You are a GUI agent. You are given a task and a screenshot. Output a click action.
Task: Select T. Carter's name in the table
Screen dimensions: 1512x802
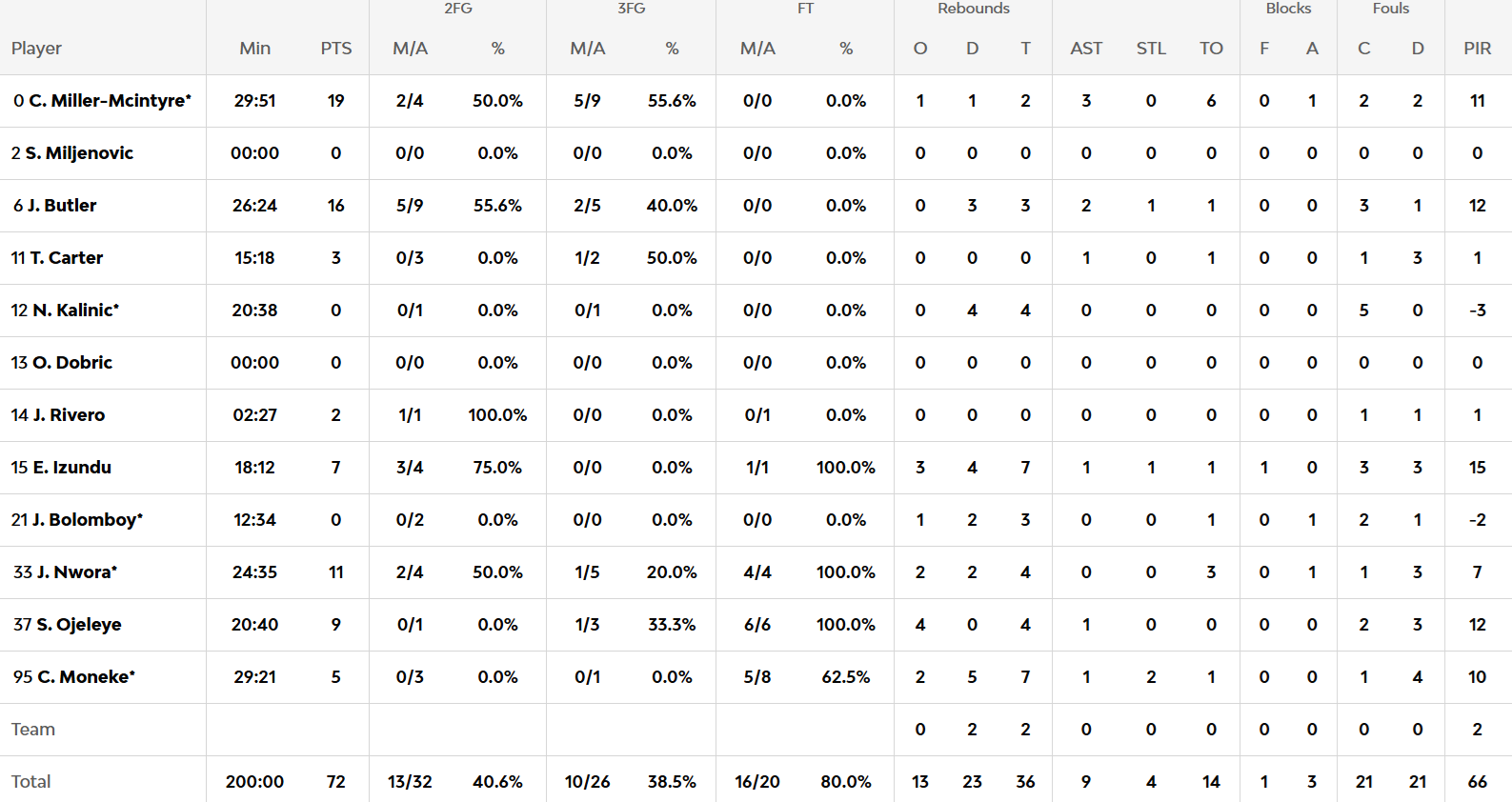(67, 258)
